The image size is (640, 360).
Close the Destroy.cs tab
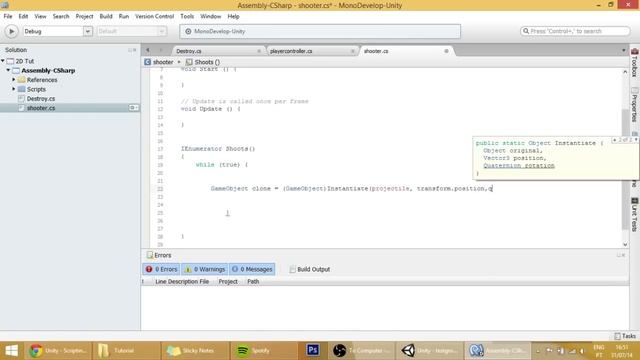click(259, 51)
